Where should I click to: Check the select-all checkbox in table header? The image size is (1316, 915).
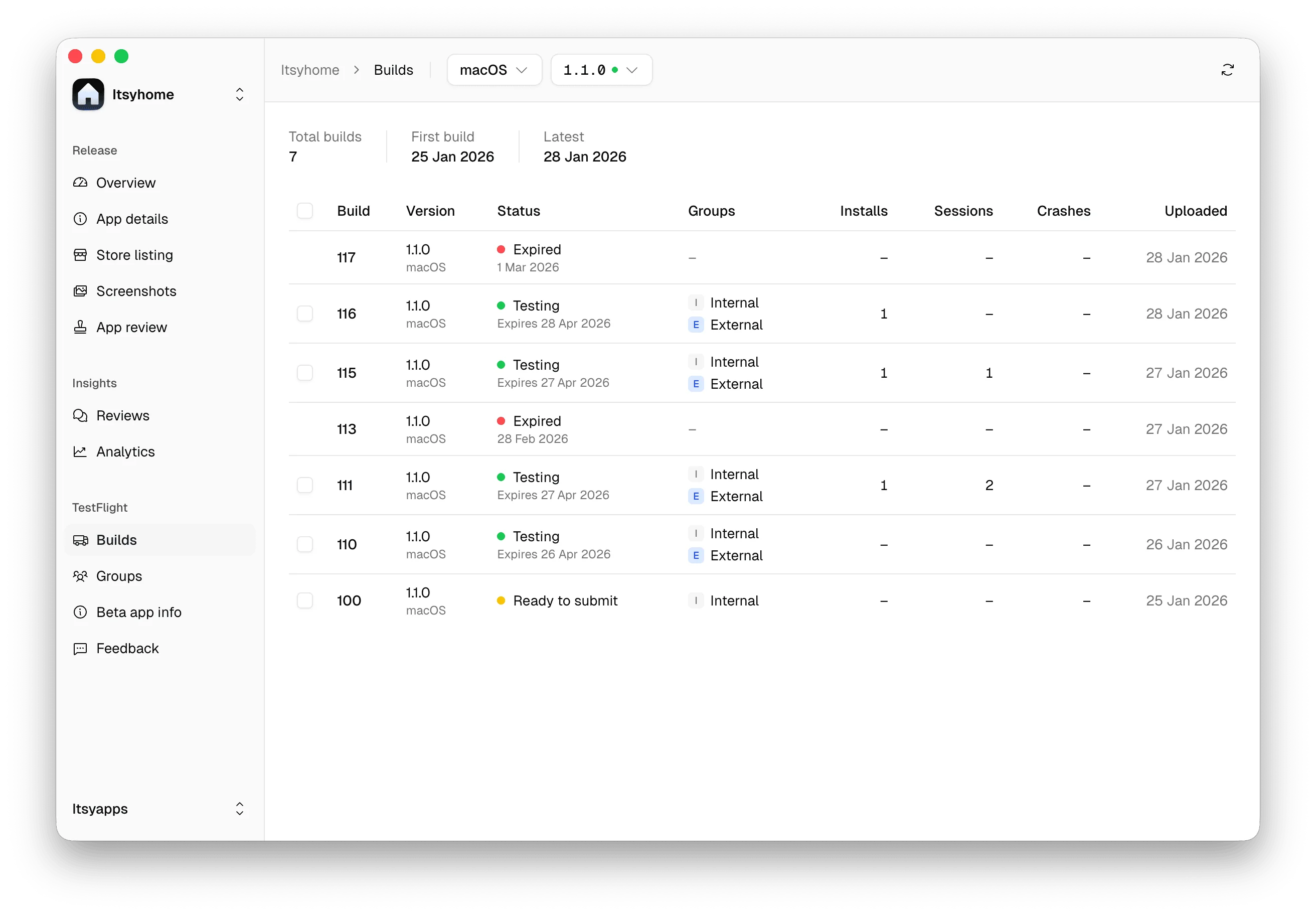pos(305,210)
